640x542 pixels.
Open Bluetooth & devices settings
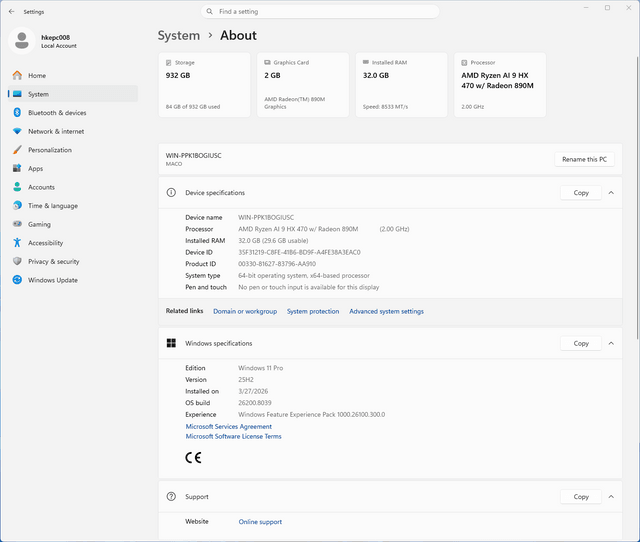[73, 113]
